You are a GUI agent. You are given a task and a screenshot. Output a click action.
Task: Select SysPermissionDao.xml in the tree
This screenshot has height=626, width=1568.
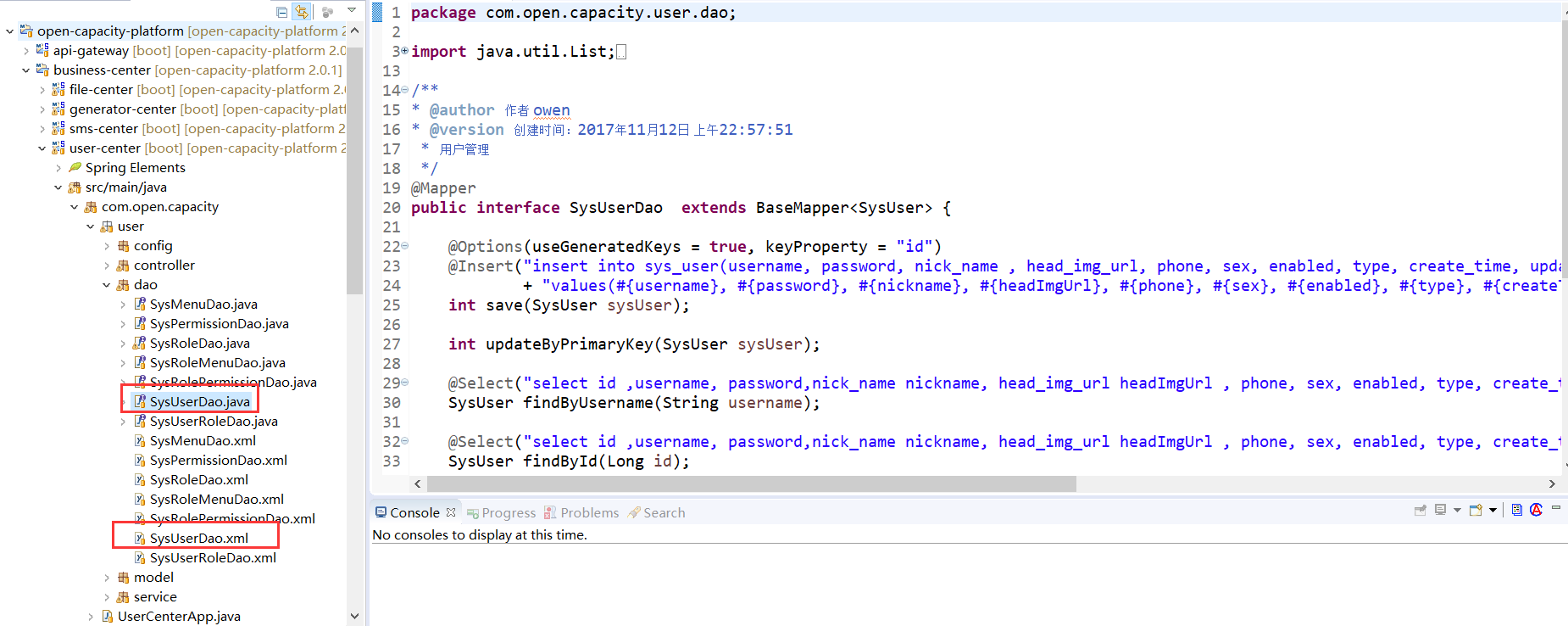coord(219,461)
